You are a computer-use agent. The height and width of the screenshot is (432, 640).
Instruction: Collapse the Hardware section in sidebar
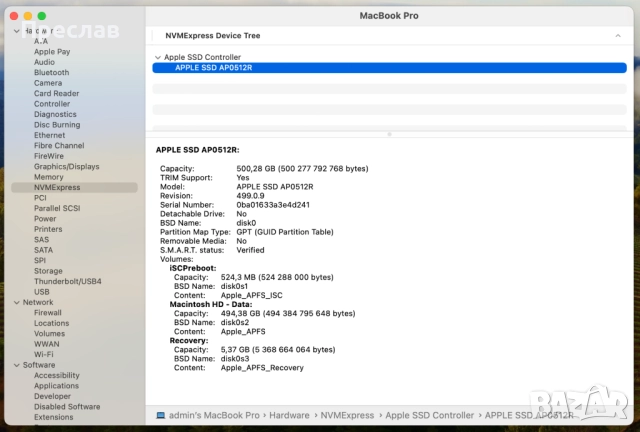pyautogui.click(x=16, y=31)
